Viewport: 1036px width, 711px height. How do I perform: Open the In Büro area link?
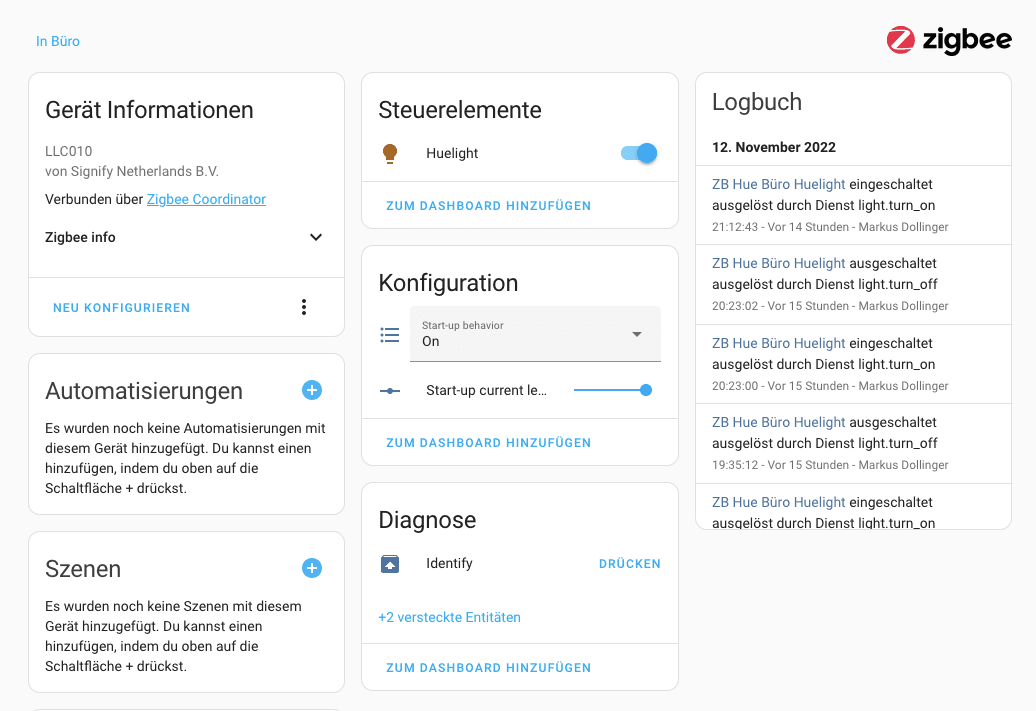coord(58,41)
